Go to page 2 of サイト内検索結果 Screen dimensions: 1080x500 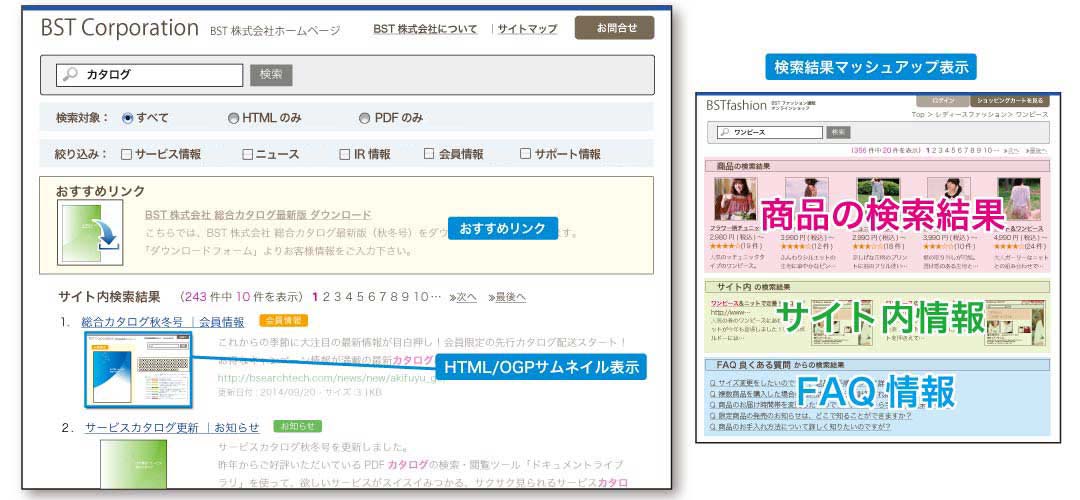coord(326,297)
